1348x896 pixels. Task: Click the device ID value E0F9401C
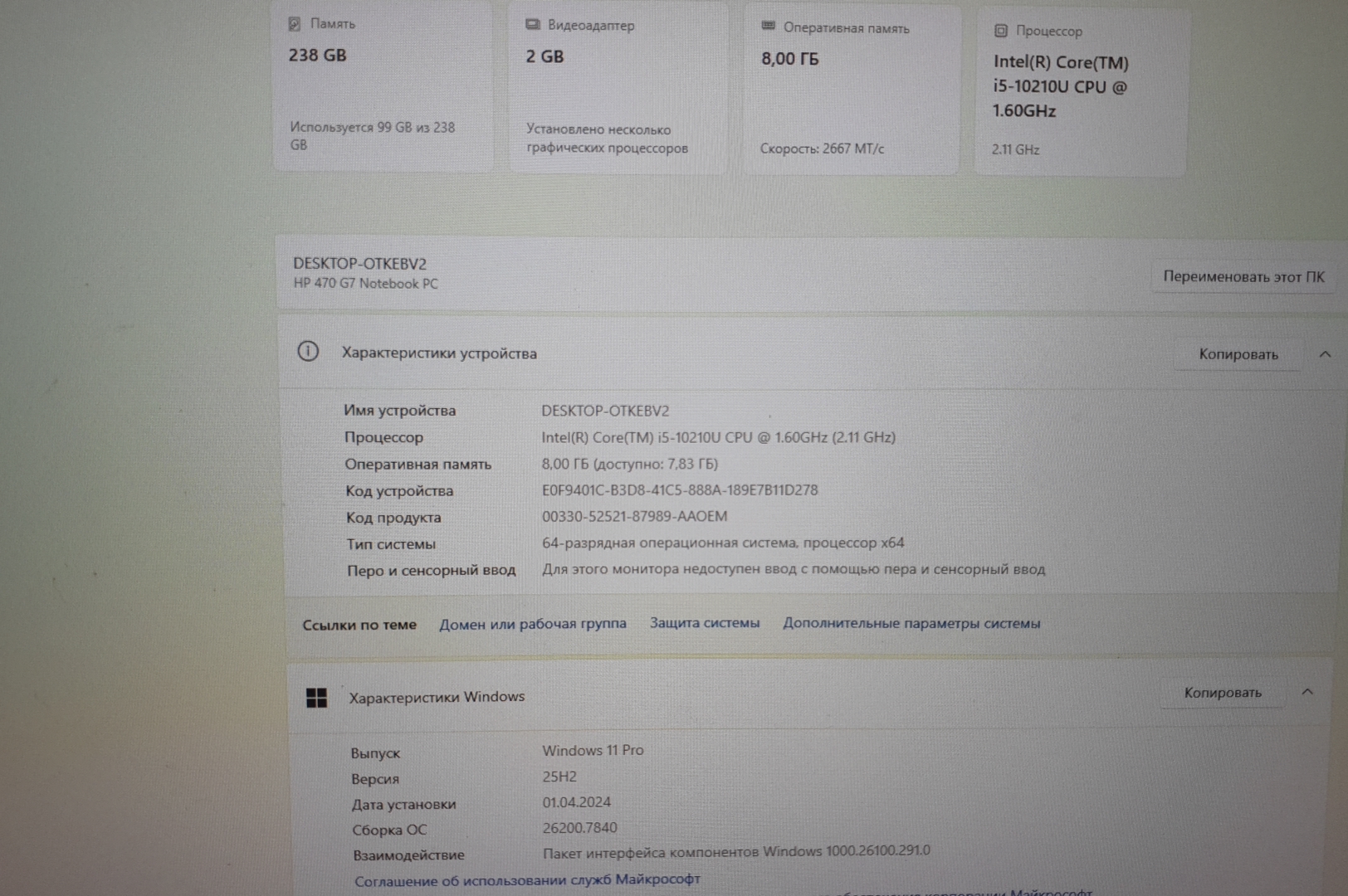click(679, 490)
